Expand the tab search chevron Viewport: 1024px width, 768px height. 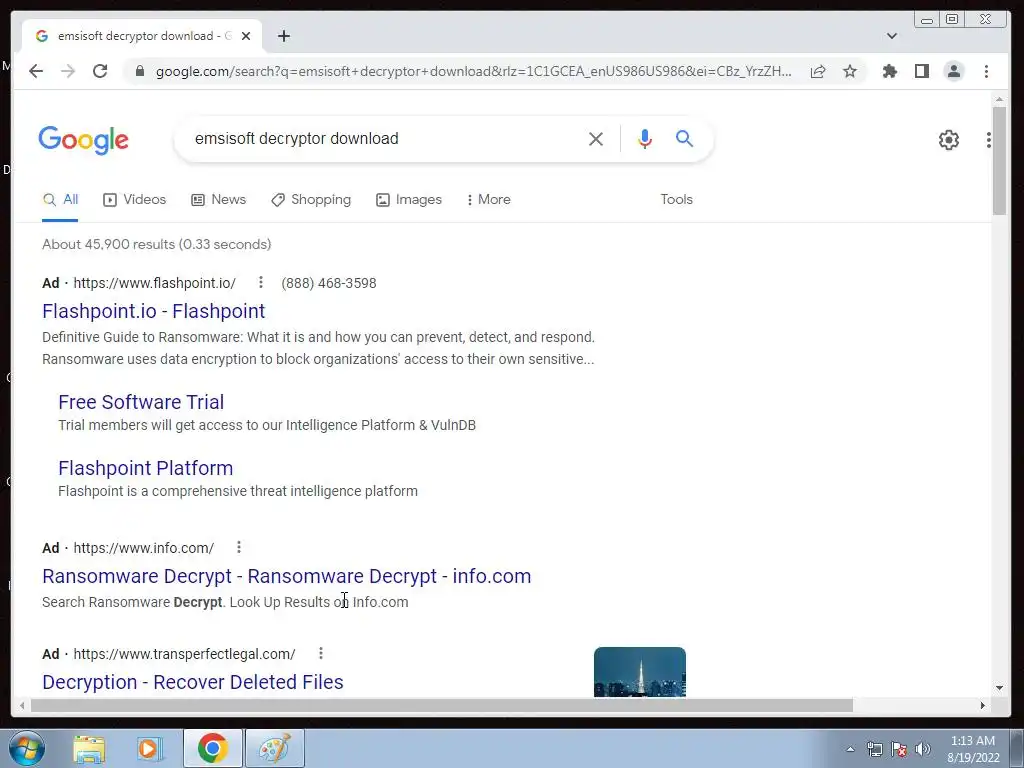click(x=891, y=36)
